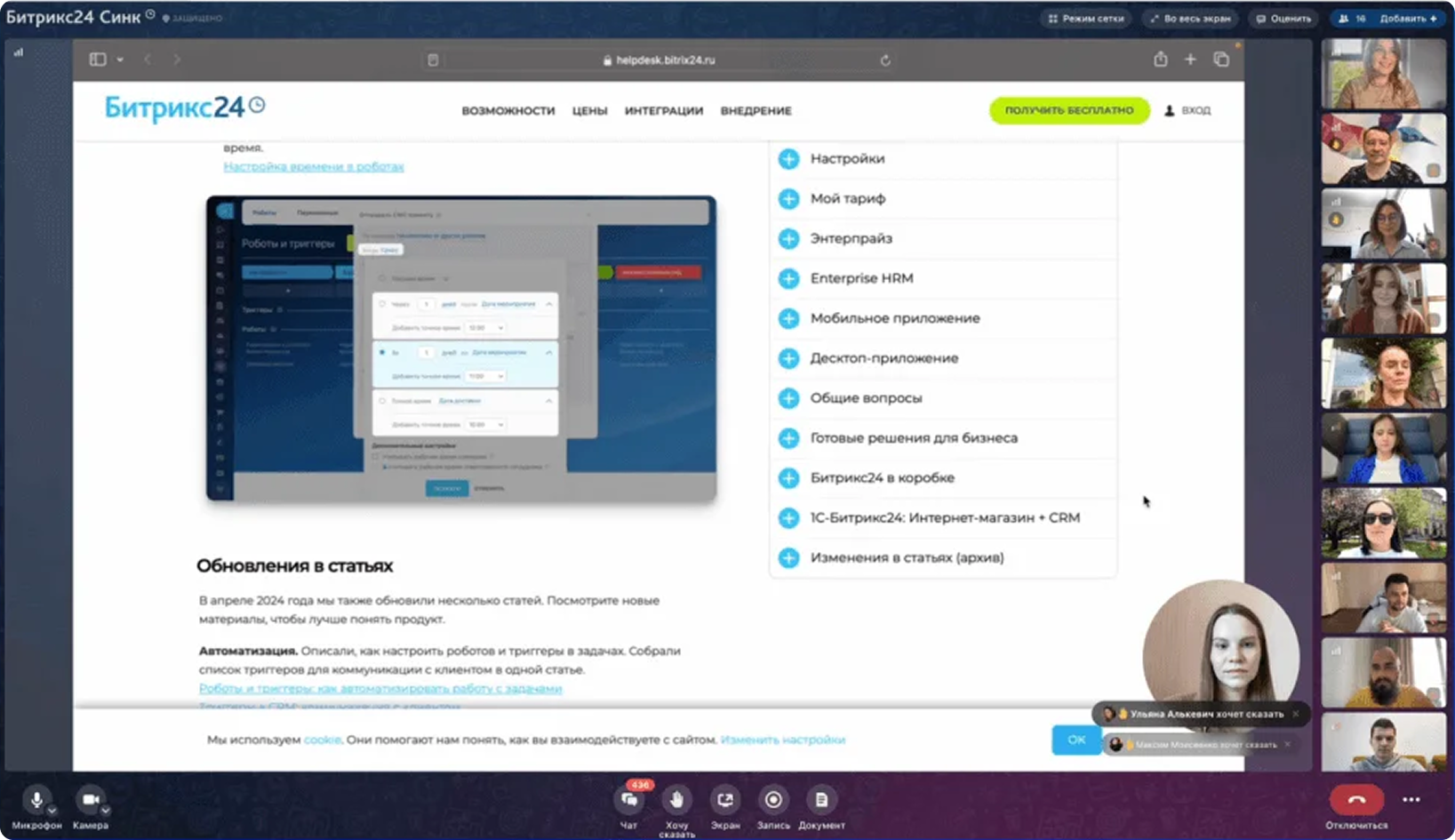Open ВОЗМОЖНОСТИ menu item
The height and width of the screenshot is (840, 1455).
508,111
